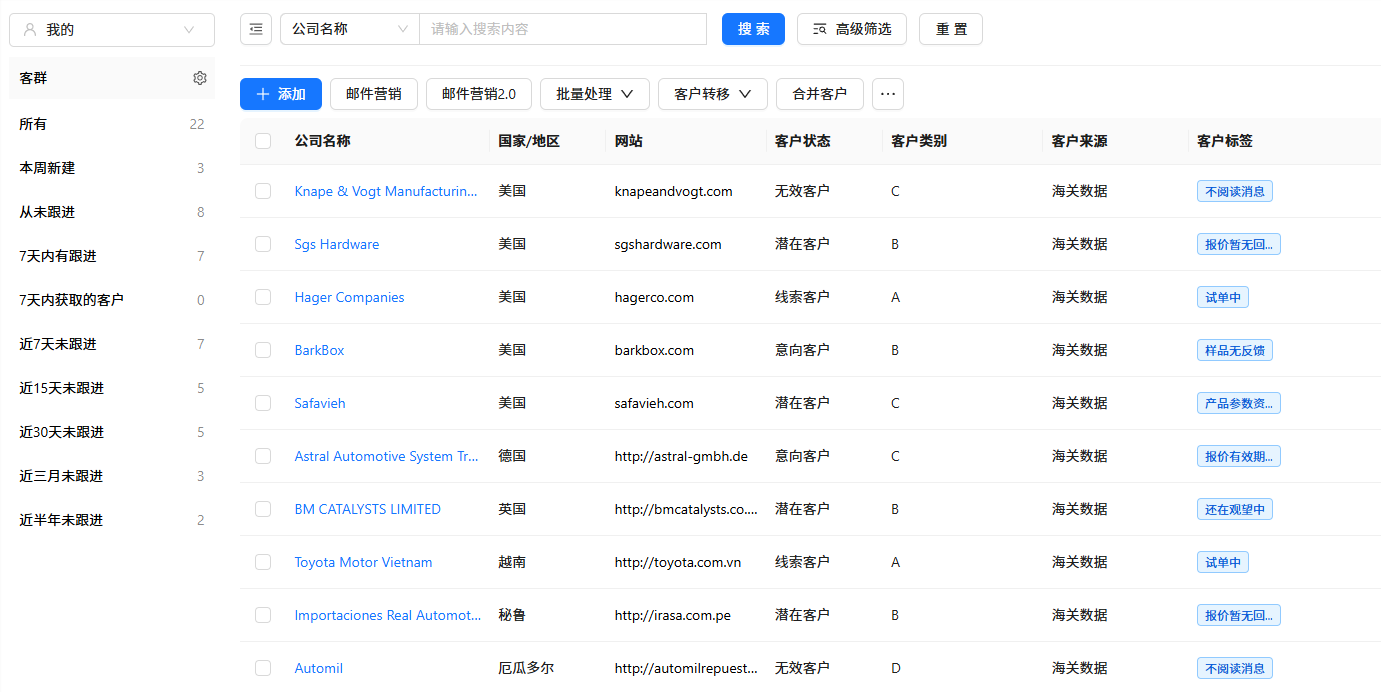The width and height of the screenshot is (1381, 692).
Task: Open the Hager Companies link
Action: [349, 297]
